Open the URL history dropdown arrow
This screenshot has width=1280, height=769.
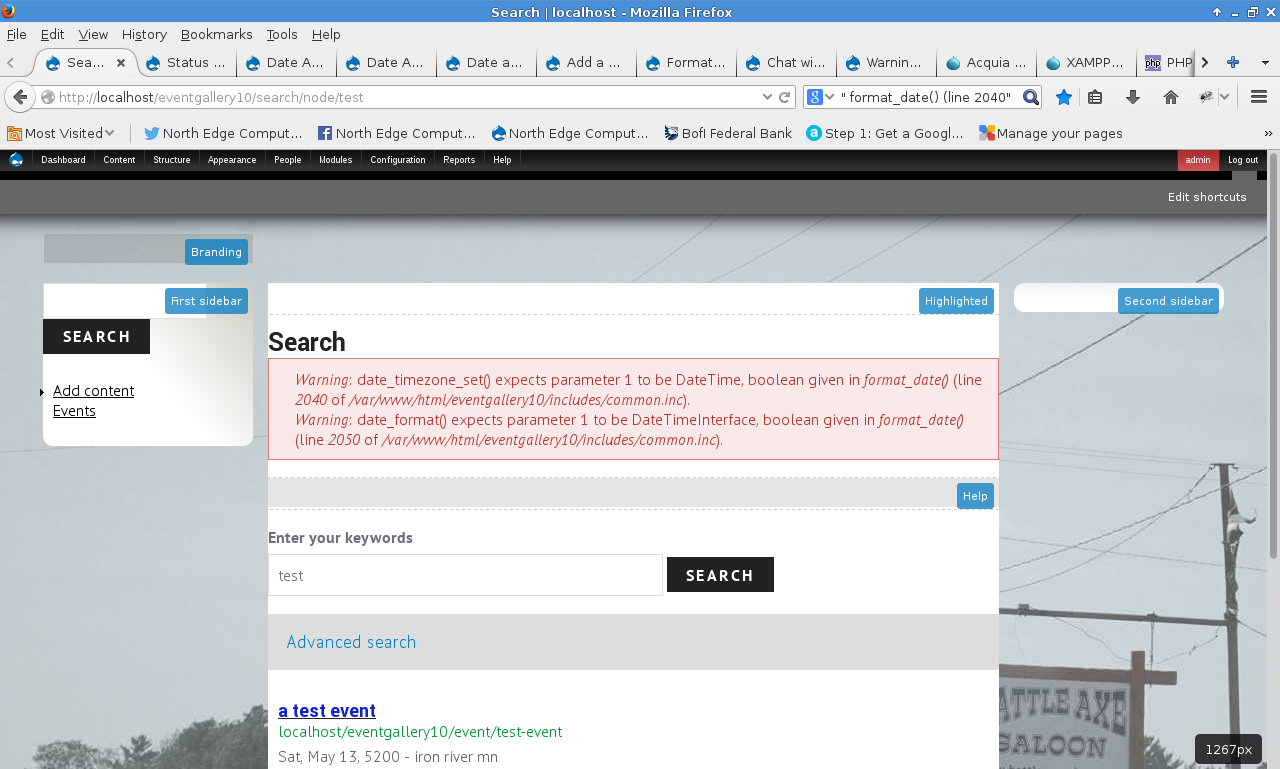[767, 97]
